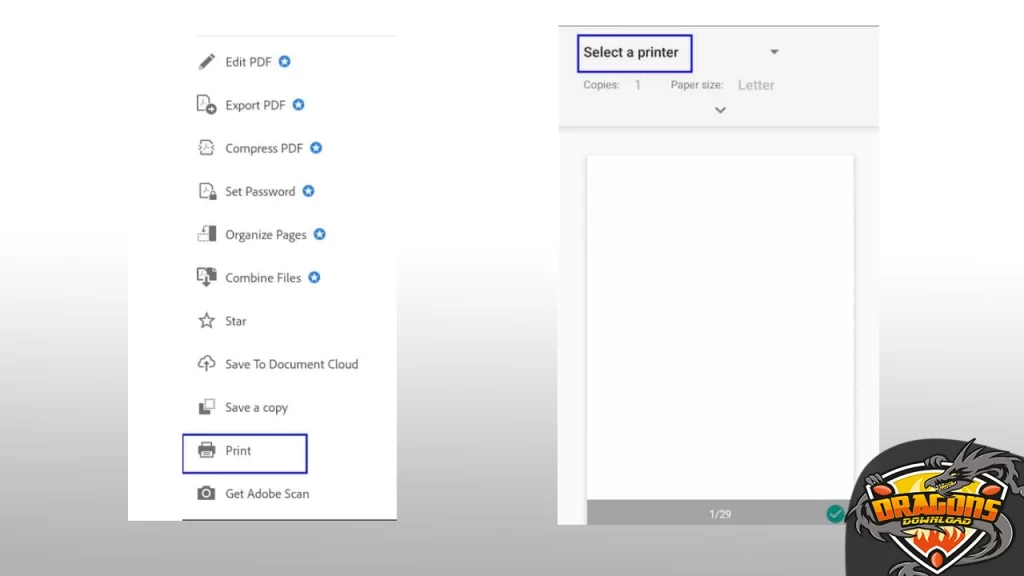This screenshot has height=576, width=1024.
Task: Click the Export PDF icon
Action: click(207, 105)
